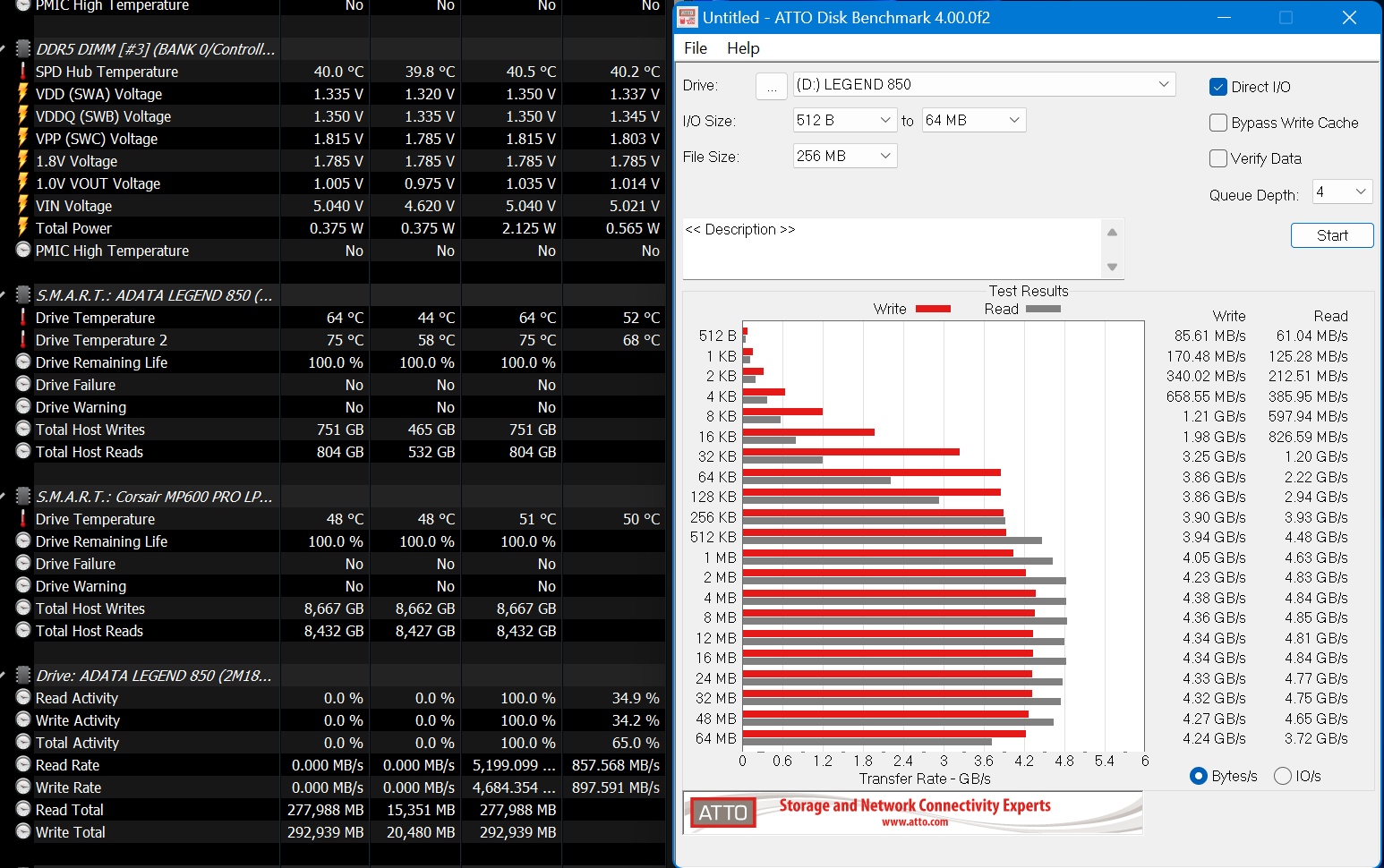Enable Bypass Write Cache checkbox
The image size is (1384, 868).
[1217, 123]
